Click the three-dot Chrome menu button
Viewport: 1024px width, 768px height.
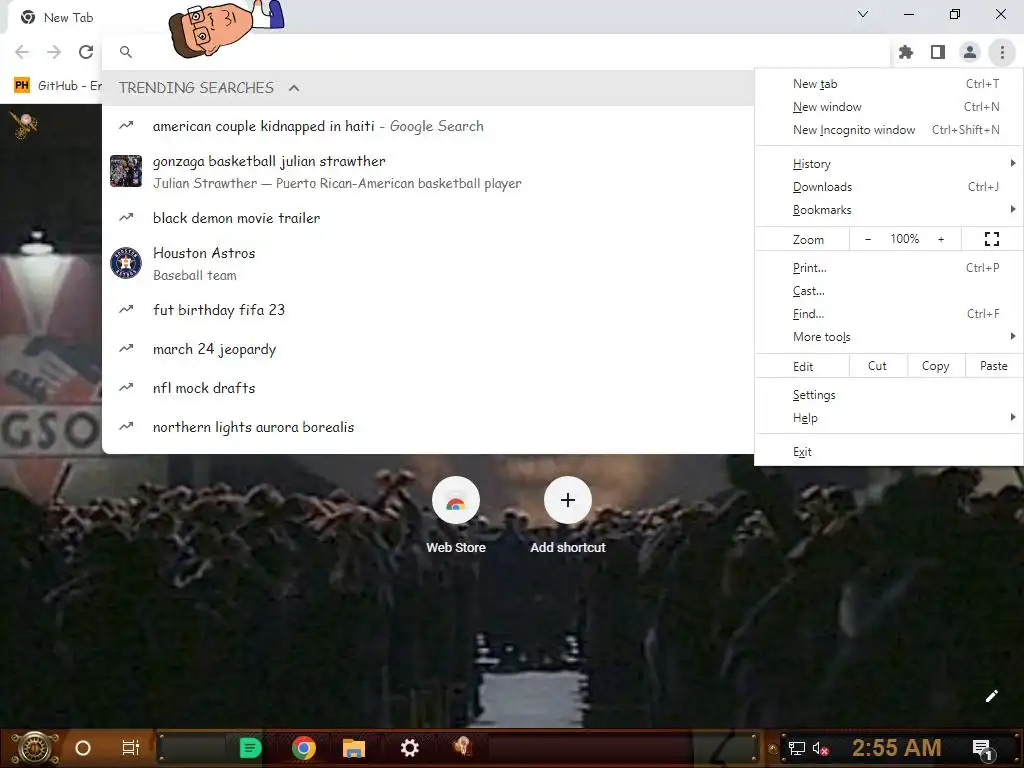click(x=1002, y=52)
